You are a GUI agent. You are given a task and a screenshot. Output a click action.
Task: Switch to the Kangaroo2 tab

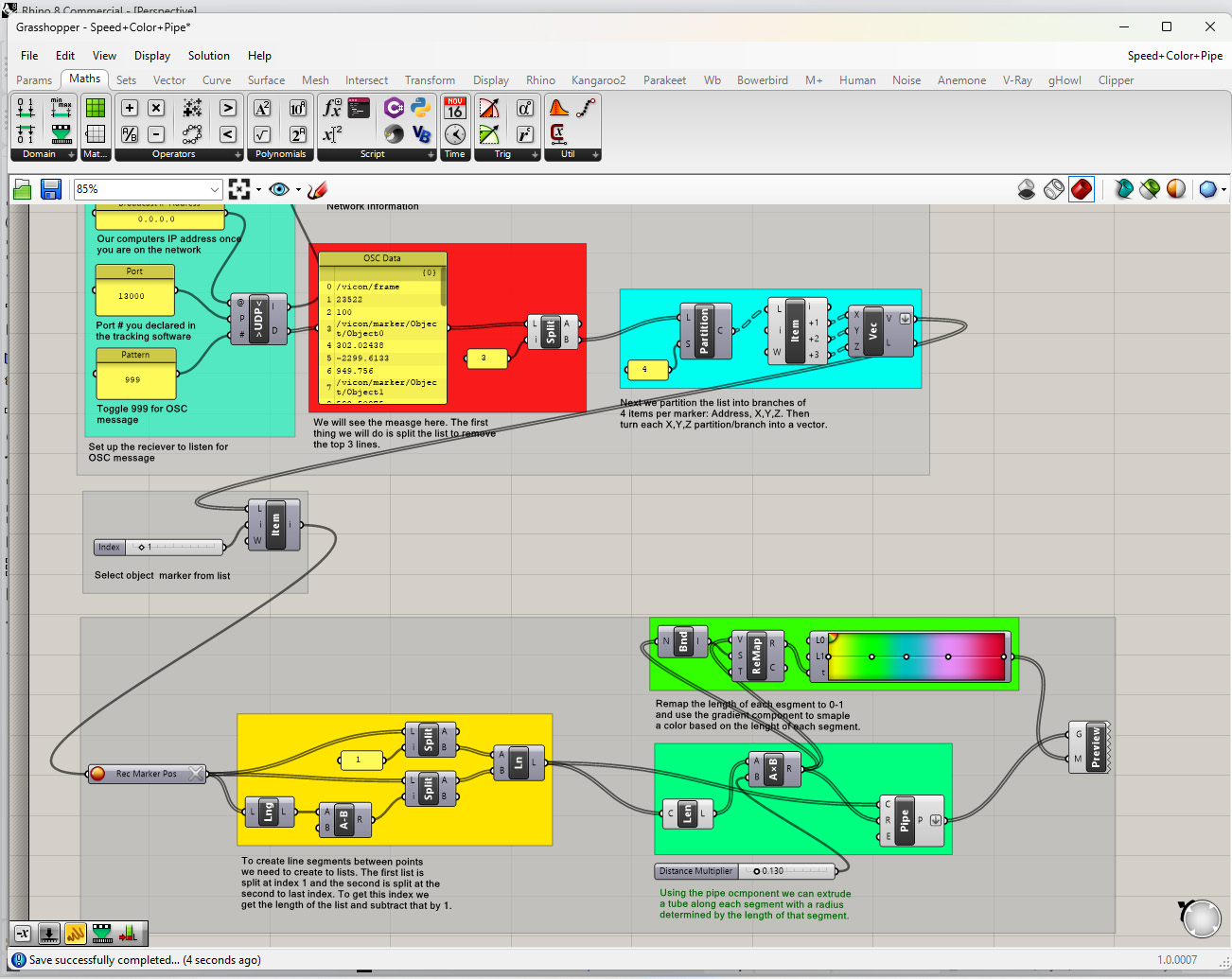pos(598,80)
